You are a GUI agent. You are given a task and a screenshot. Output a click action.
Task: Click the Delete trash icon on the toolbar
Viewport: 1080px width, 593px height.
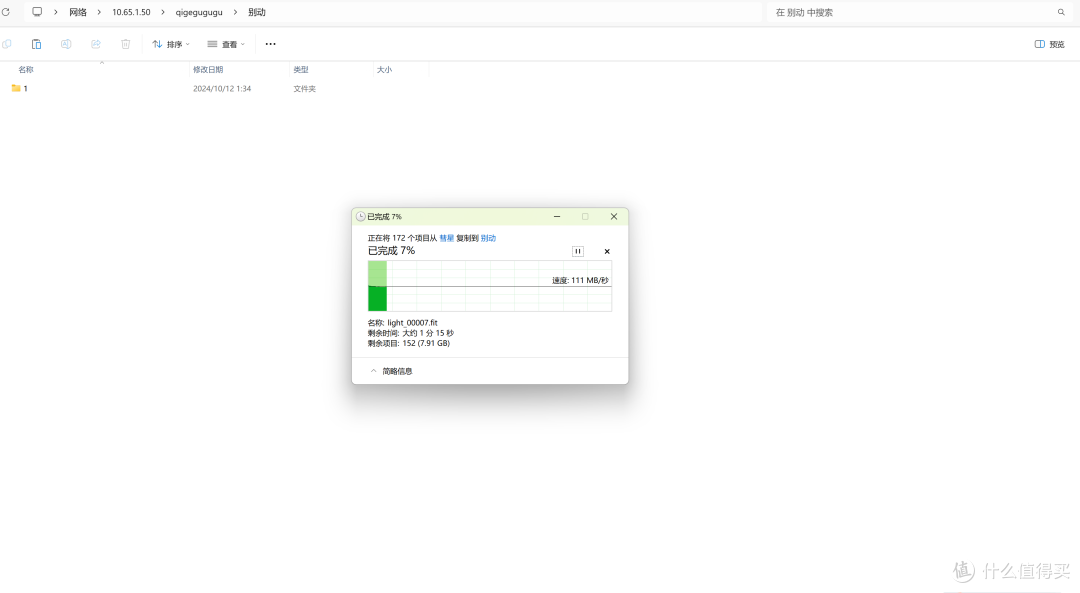point(124,44)
